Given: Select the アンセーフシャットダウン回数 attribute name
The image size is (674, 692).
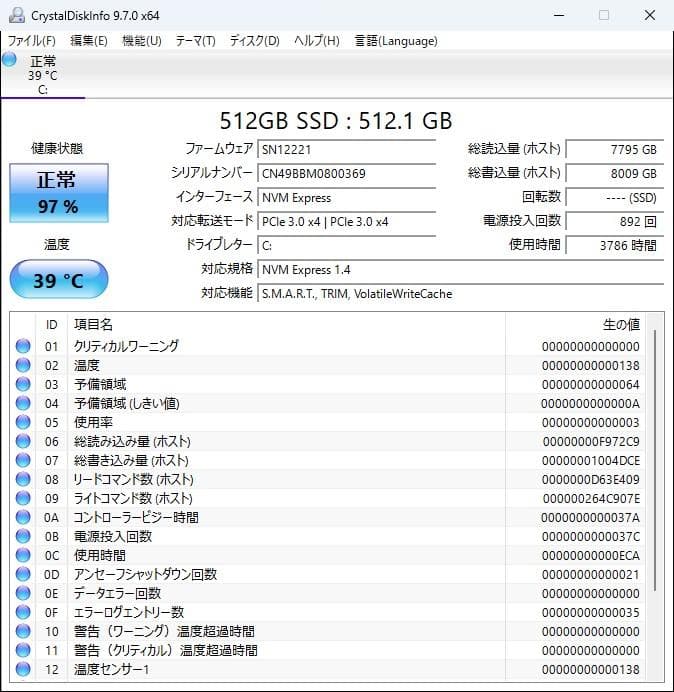Looking at the screenshot, I should tap(145, 574).
